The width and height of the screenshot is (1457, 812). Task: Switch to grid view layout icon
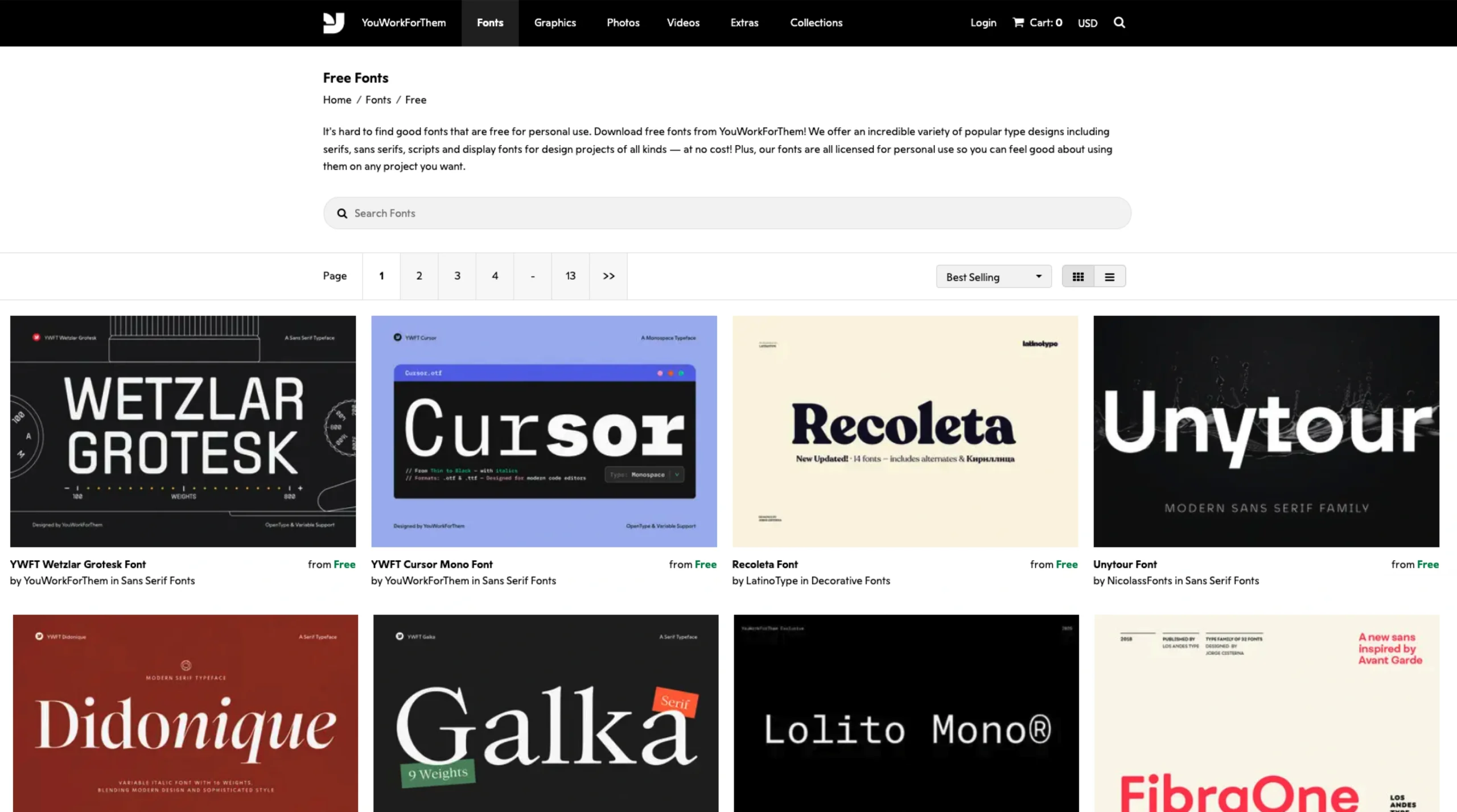(x=1078, y=276)
